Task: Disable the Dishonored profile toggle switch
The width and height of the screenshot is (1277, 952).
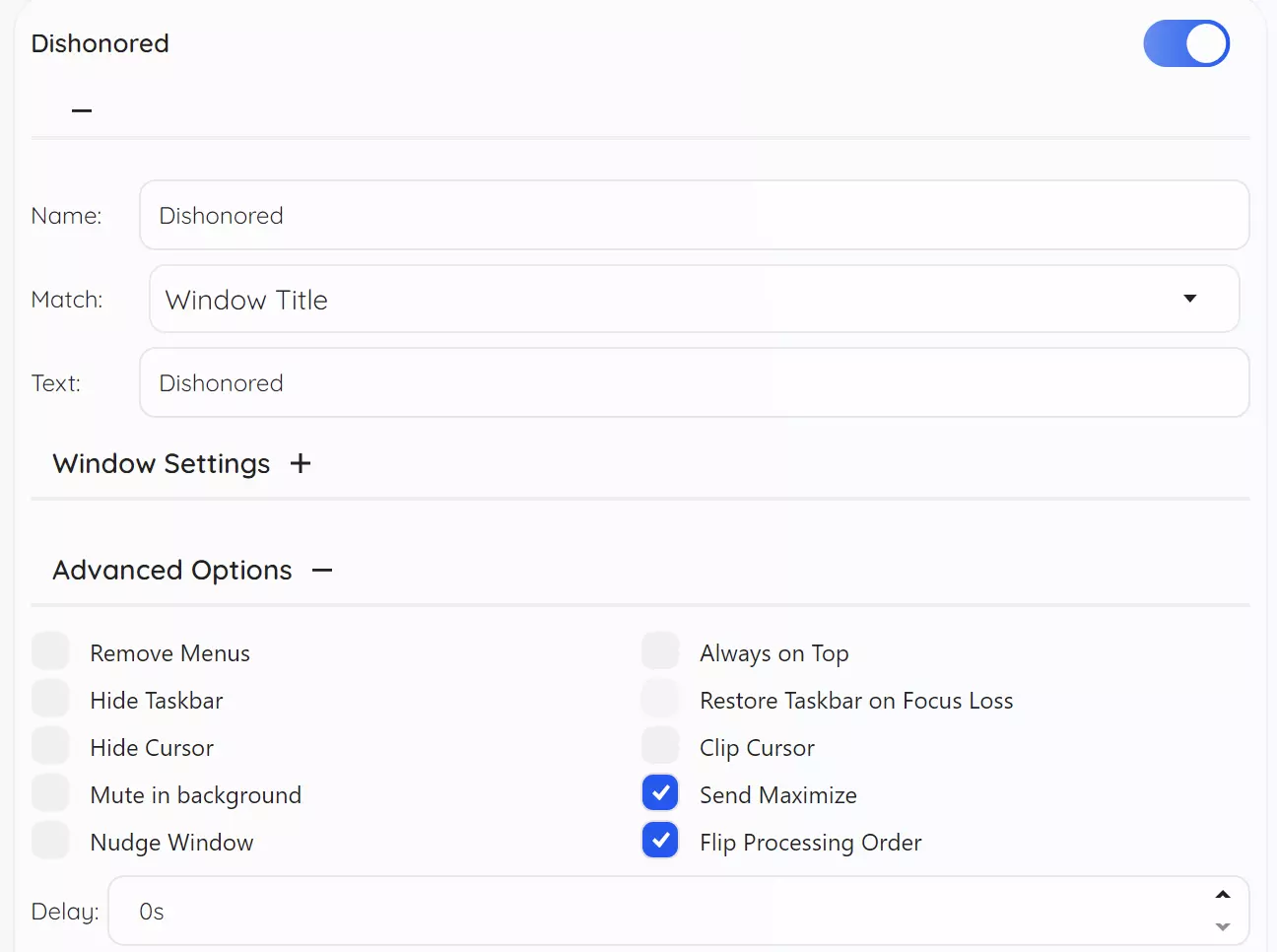Action: pos(1185,43)
